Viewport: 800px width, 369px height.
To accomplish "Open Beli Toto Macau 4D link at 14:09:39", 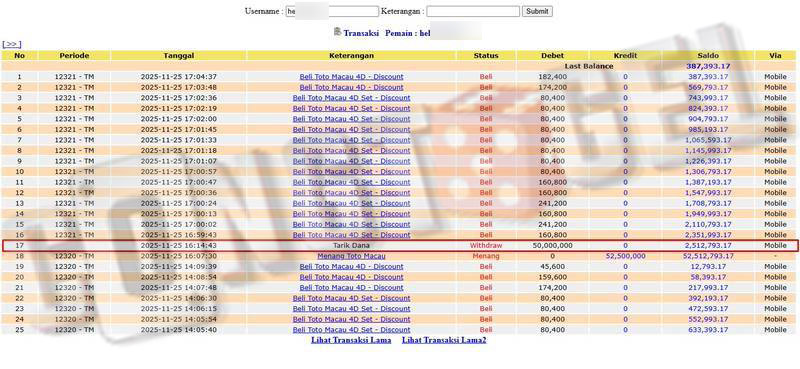I will 352,266.
